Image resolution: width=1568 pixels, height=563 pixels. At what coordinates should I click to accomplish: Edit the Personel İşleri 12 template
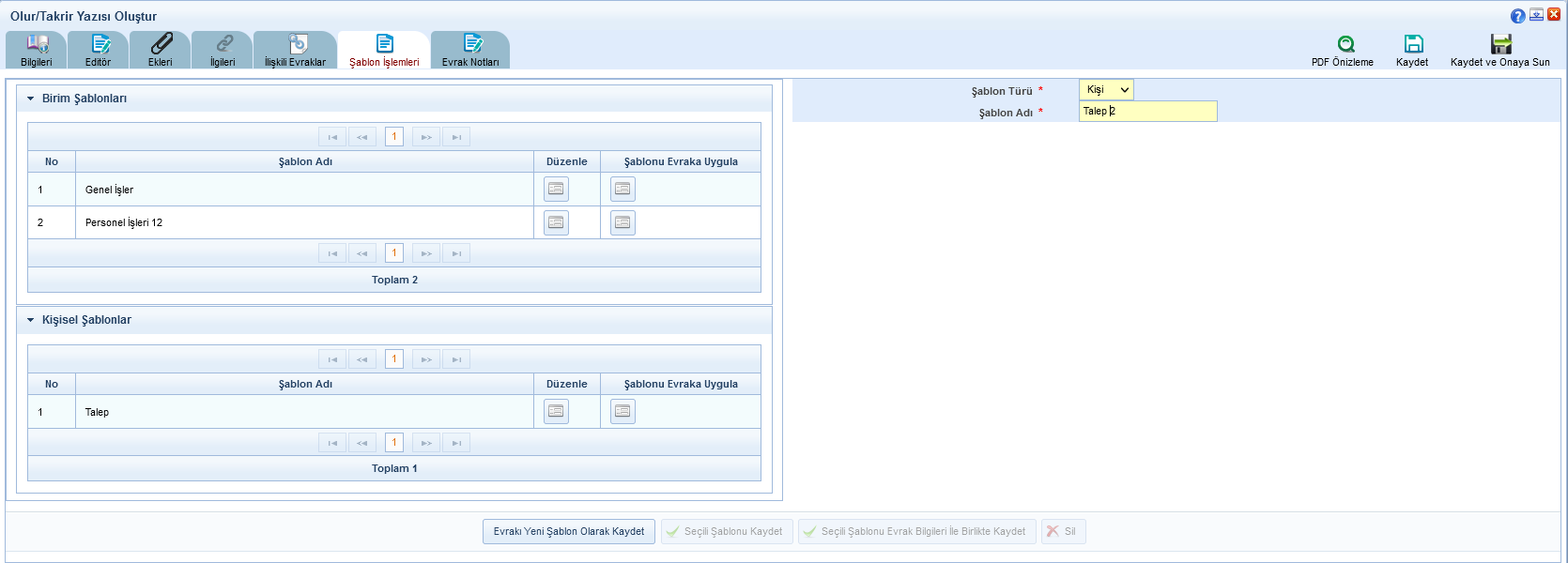(556, 222)
